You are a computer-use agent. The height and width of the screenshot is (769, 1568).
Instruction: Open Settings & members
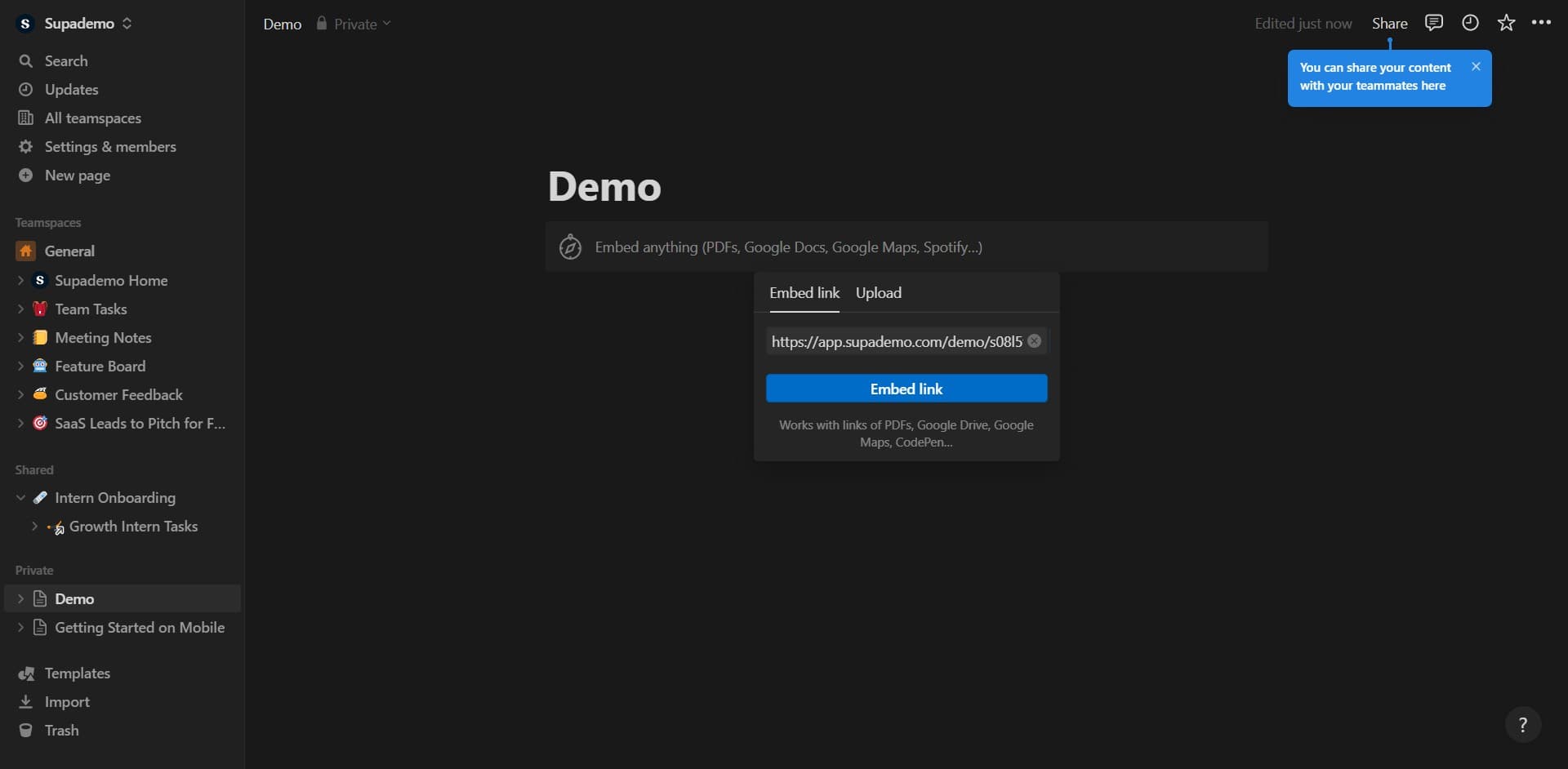coord(109,147)
